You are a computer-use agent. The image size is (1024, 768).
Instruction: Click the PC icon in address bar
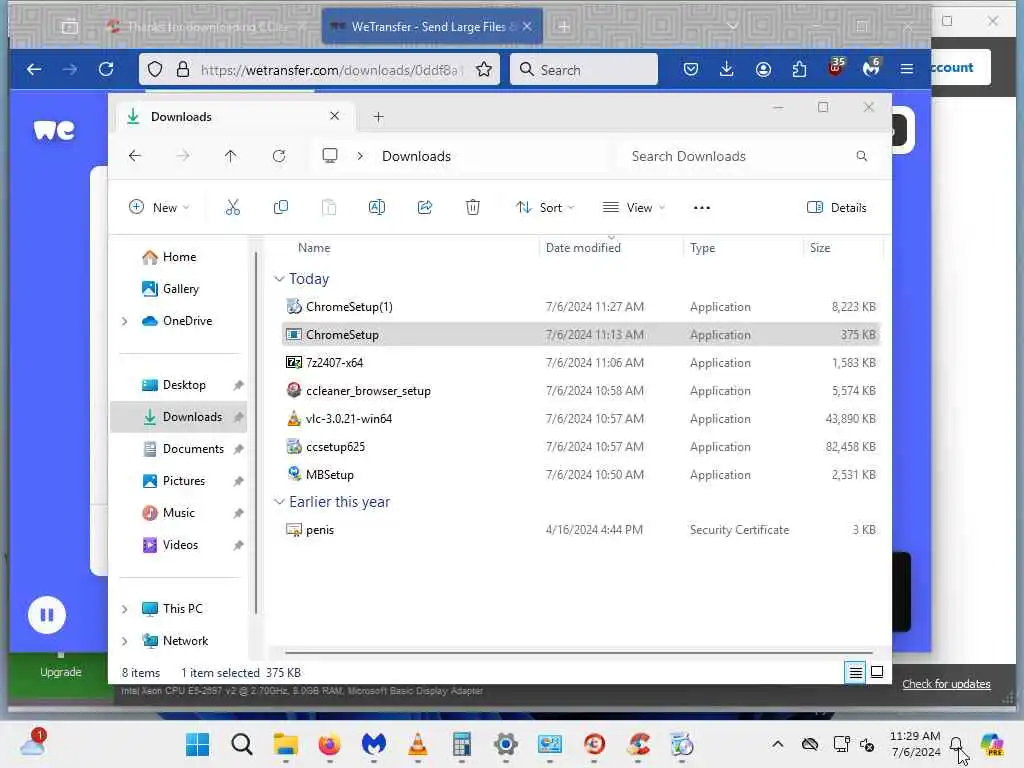[330, 155]
